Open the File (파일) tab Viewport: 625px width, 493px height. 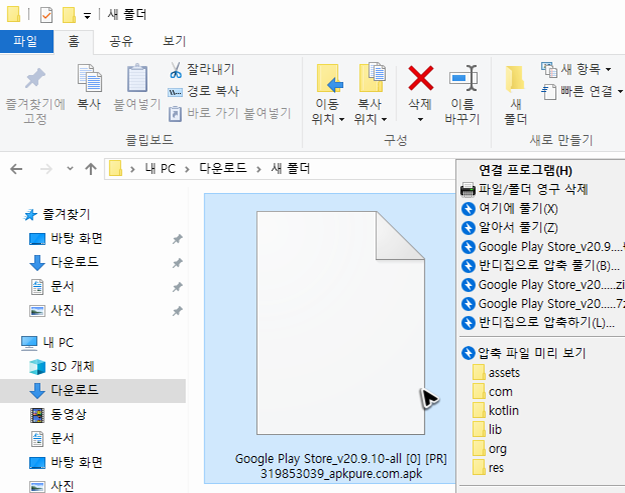[x=26, y=41]
